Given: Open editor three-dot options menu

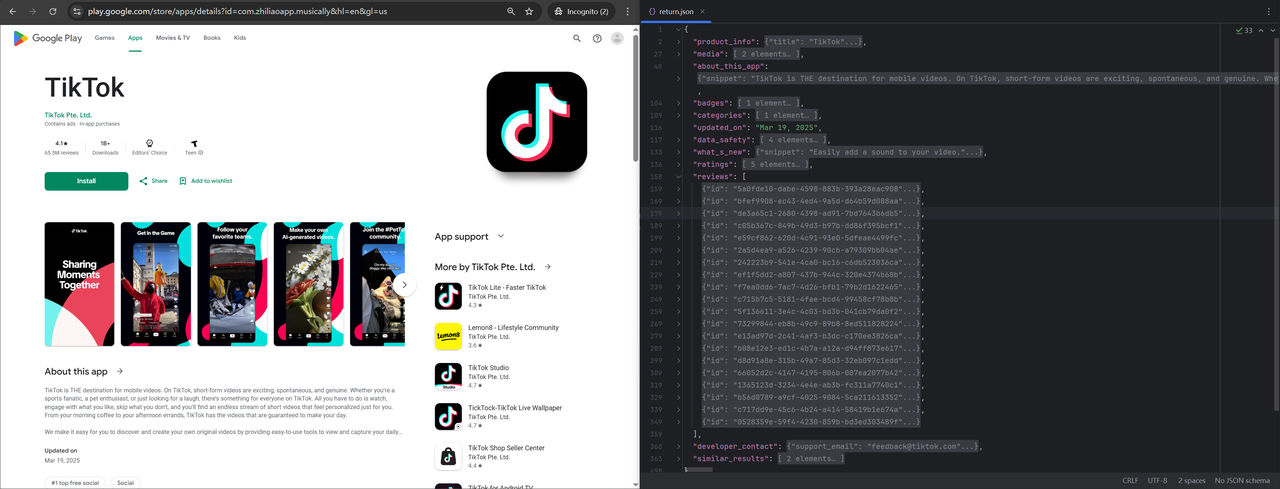Looking at the screenshot, I should coord(1267,11).
